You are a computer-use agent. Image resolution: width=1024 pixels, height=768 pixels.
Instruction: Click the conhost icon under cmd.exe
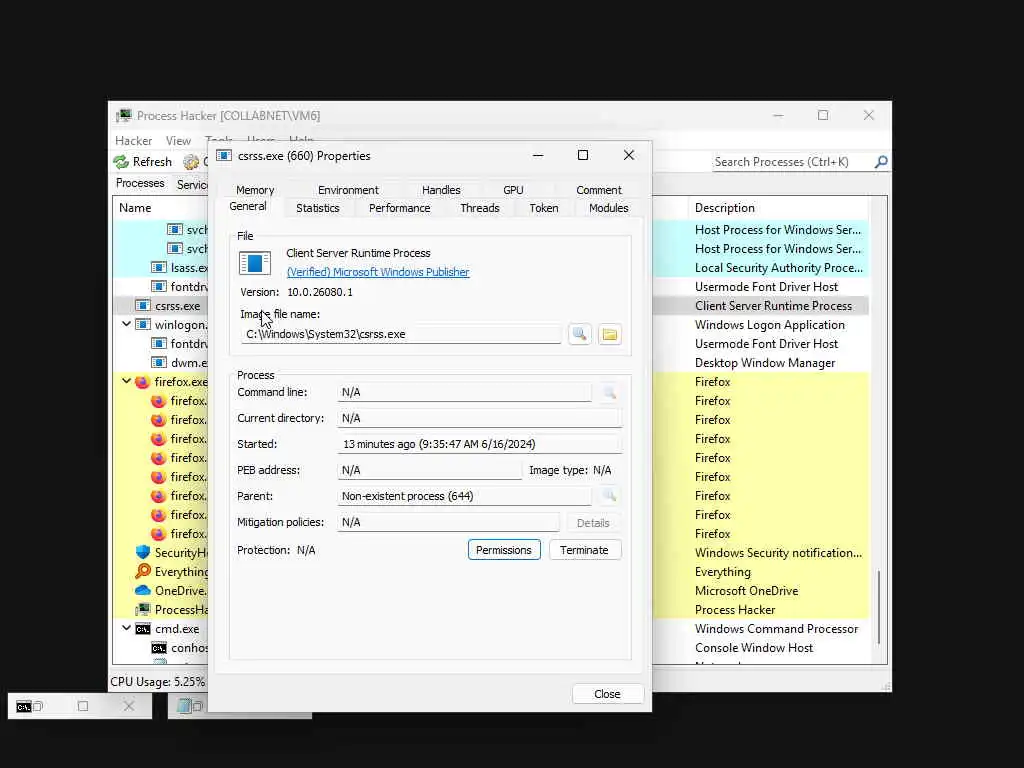[159, 648]
